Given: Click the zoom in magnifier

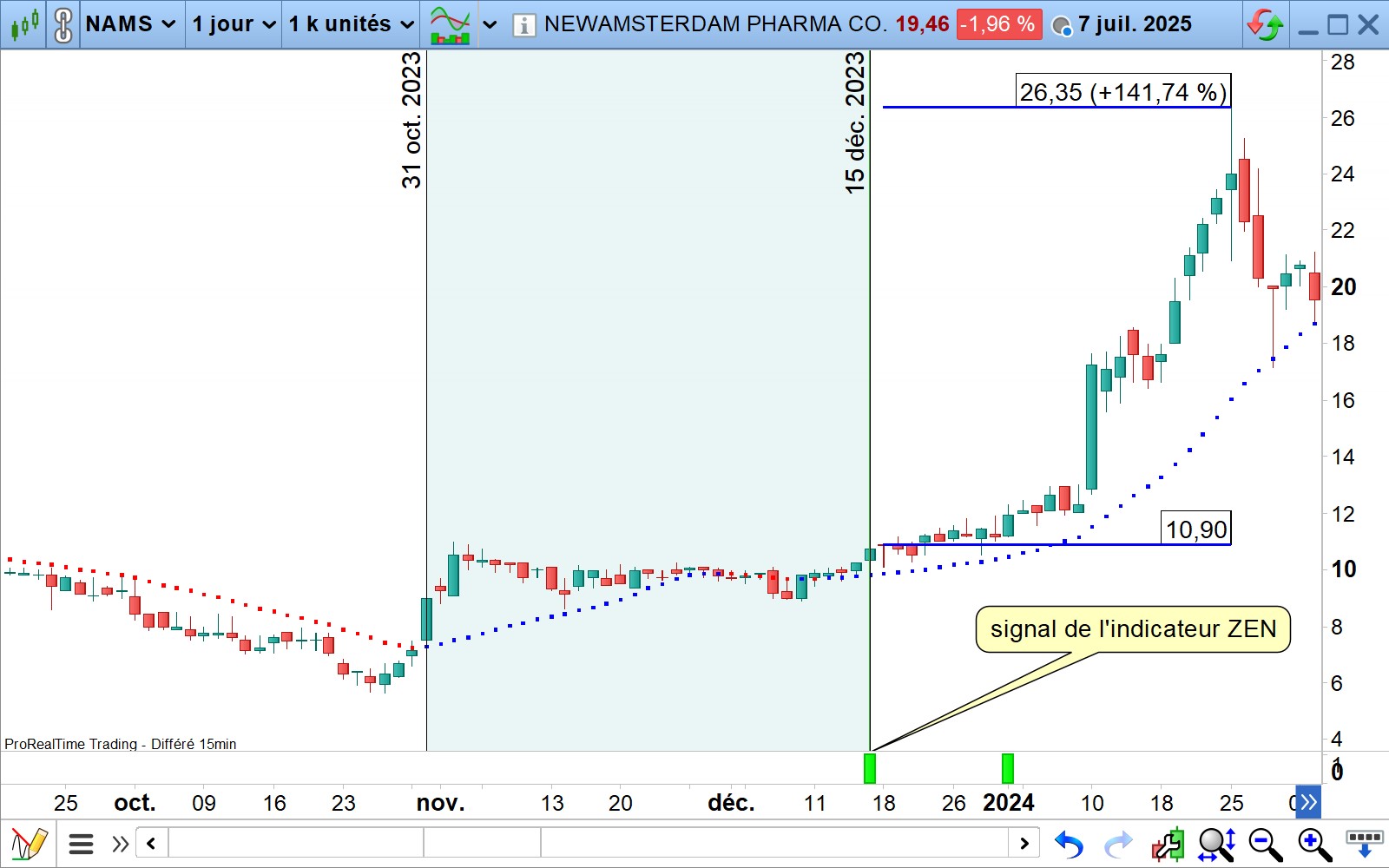Looking at the screenshot, I should (x=1314, y=844).
